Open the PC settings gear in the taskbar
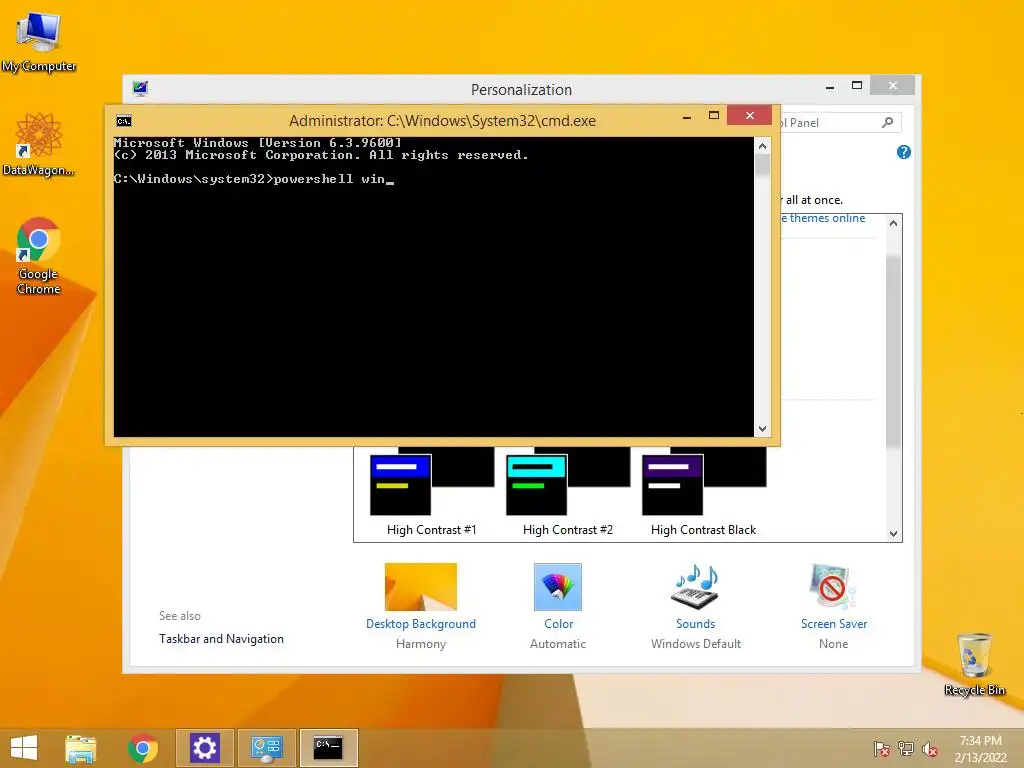This screenshot has height=768, width=1024. click(204, 748)
